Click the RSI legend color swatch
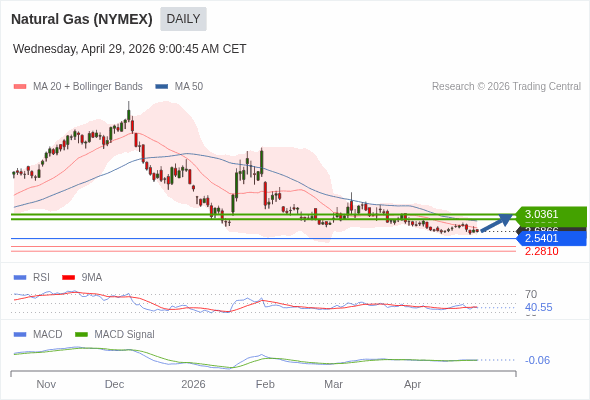 (20, 278)
